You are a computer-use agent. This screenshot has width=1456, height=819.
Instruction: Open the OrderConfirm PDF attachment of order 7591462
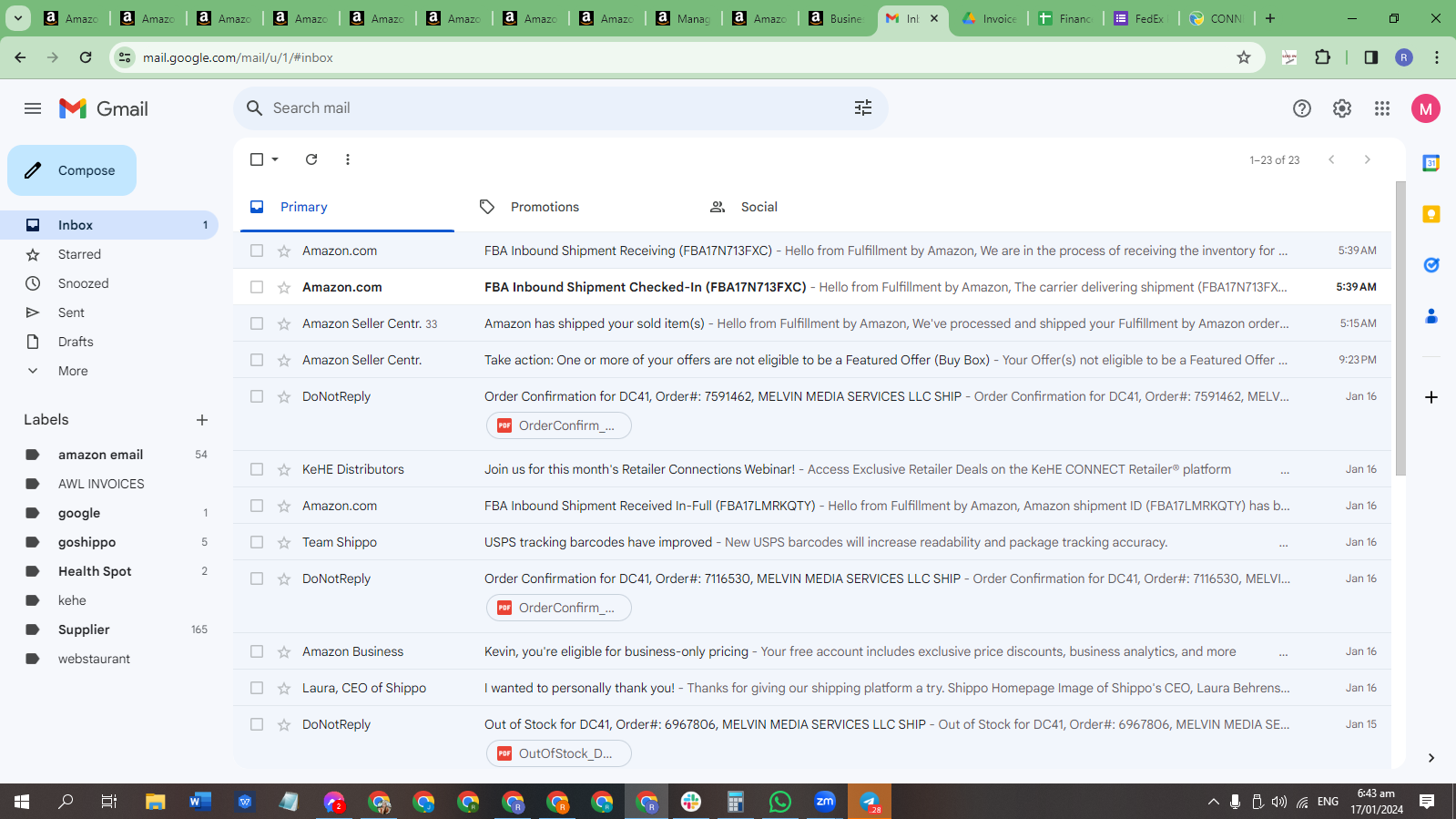(x=558, y=425)
